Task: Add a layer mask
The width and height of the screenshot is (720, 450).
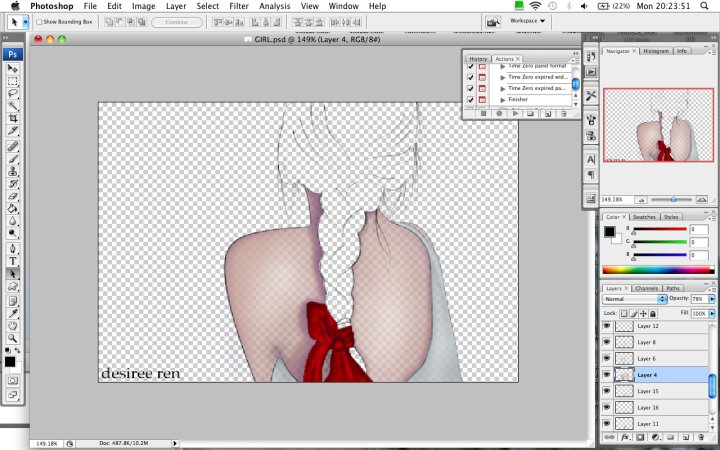Action: [640, 437]
